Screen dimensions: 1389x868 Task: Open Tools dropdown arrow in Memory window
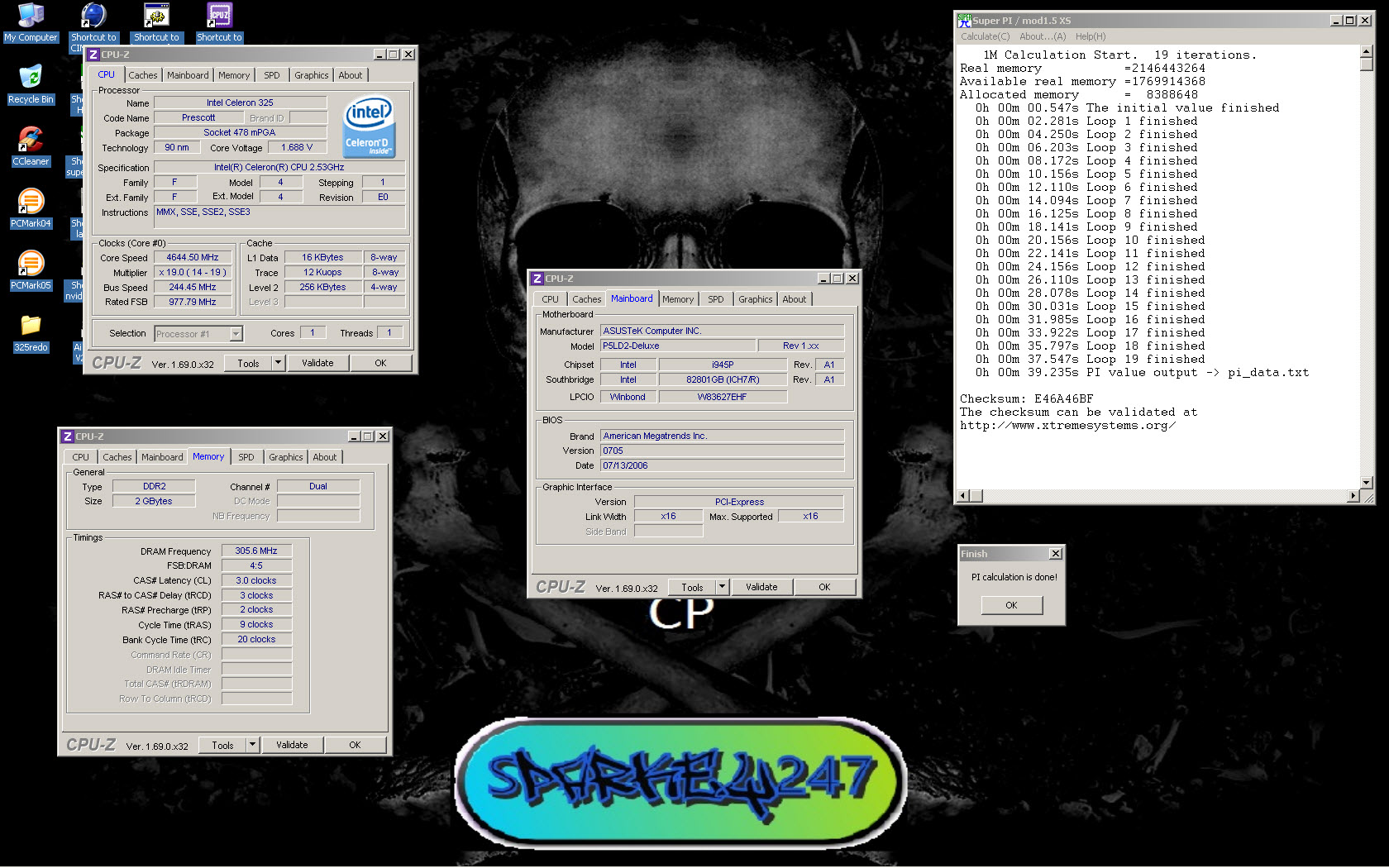tap(253, 744)
